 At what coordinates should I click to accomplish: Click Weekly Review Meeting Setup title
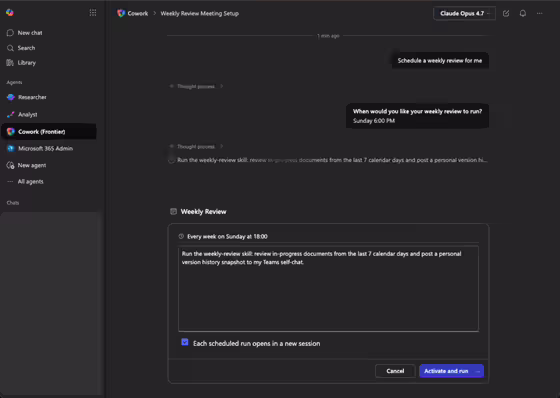tap(200, 14)
